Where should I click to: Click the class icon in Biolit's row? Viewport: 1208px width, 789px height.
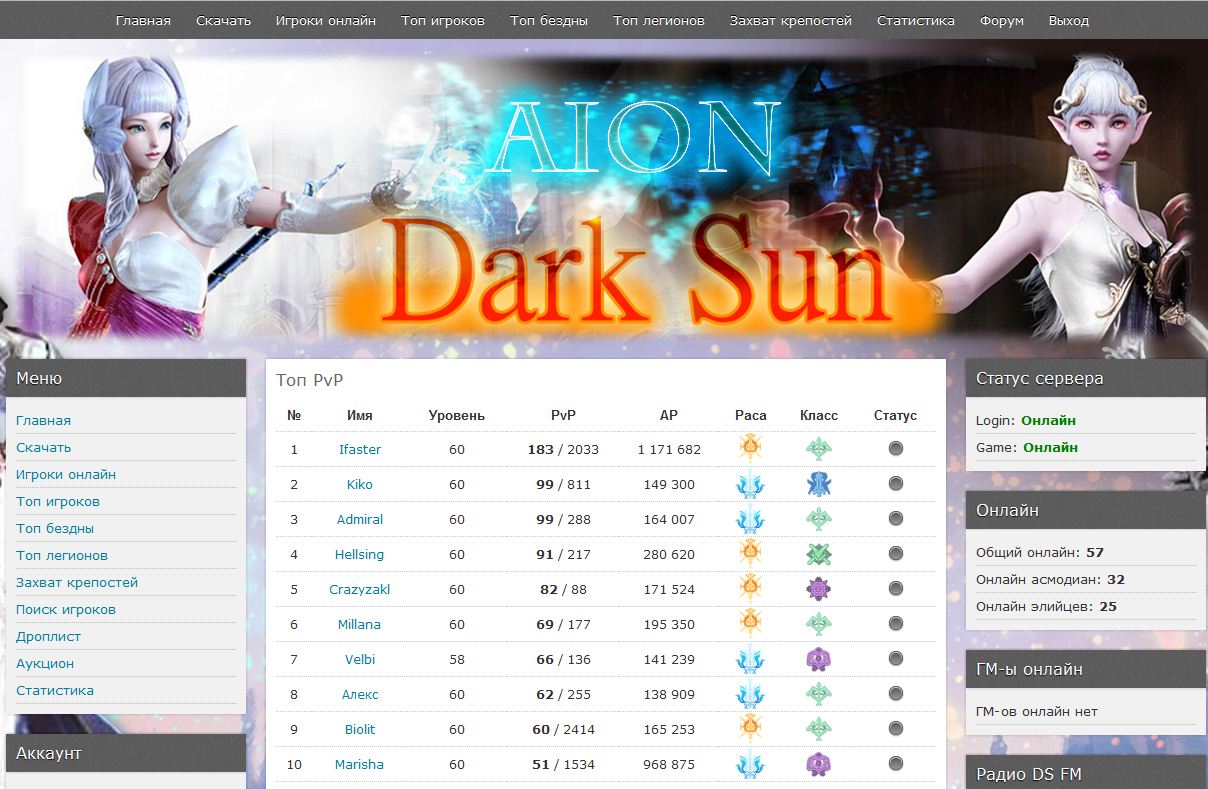pyautogui.click(x=819, y=729)
